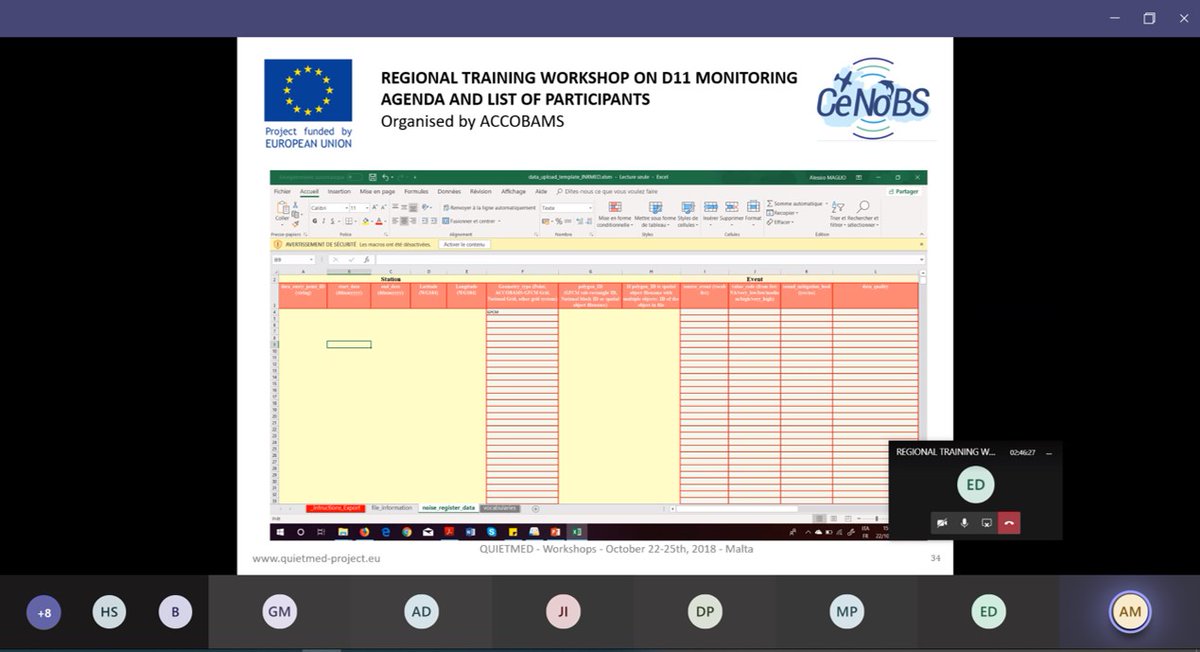Screen dimensions: 1200x652
Task: Open Firefox from the shared taskbar
Action: click(x=364, y=532)
